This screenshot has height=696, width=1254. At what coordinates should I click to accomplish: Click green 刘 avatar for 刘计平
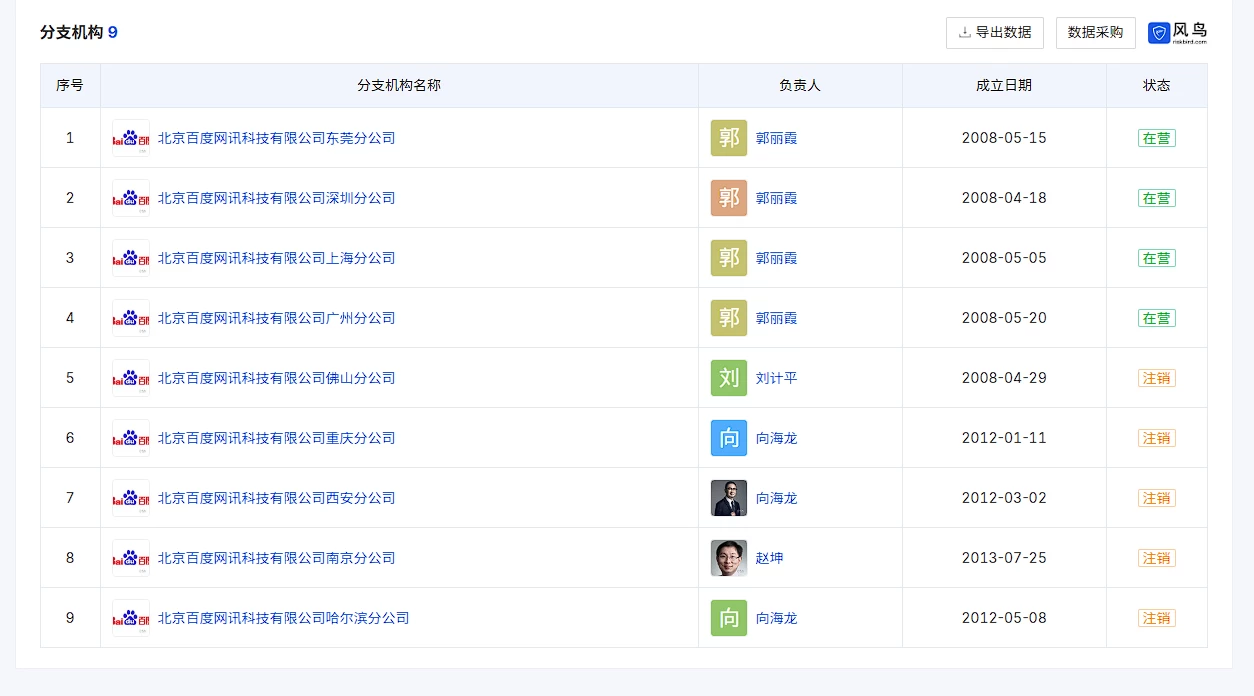point(729,378)
